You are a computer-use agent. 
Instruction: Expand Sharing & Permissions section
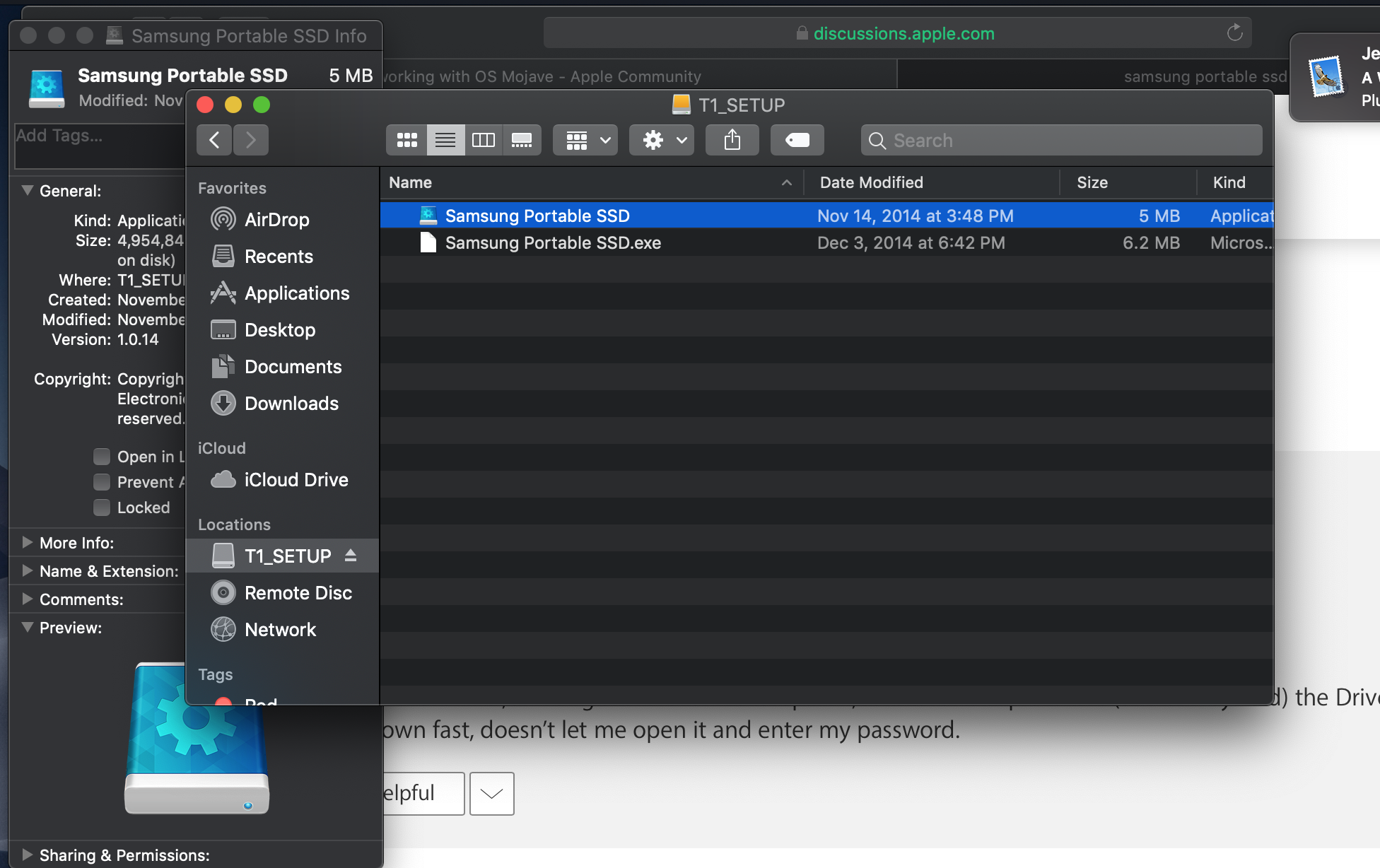(x=28, y=855)
